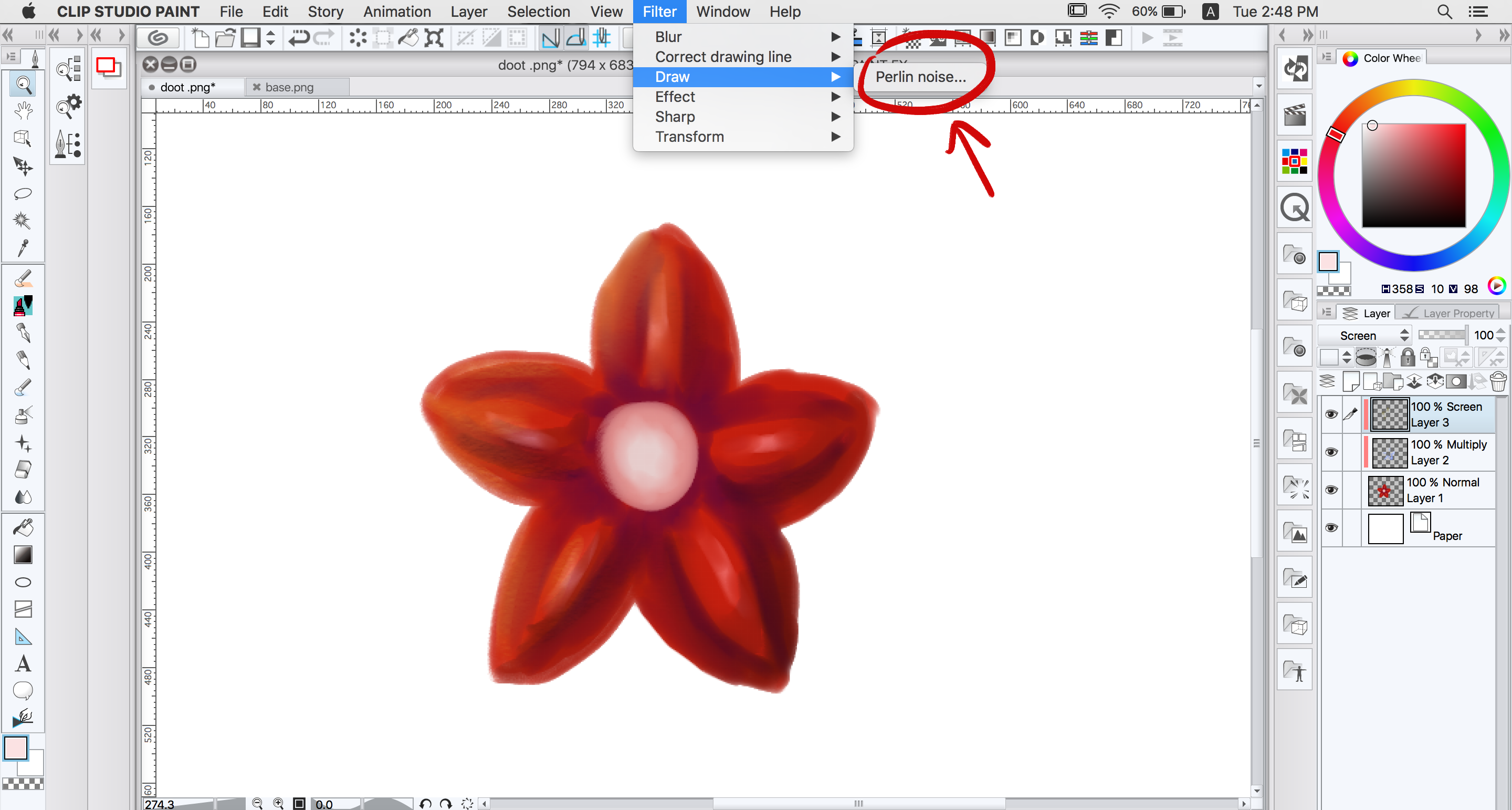
Task: Click the layer opacity stepper arrows
Action: click(x=1501, y=335)
